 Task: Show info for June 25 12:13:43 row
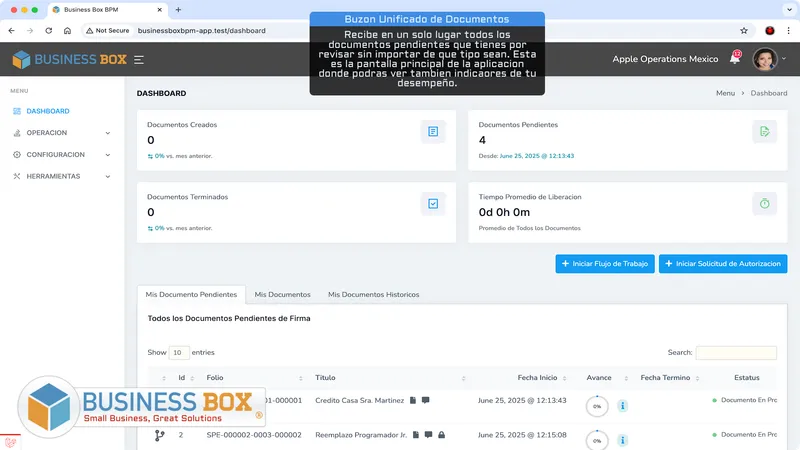pos(622,406)
